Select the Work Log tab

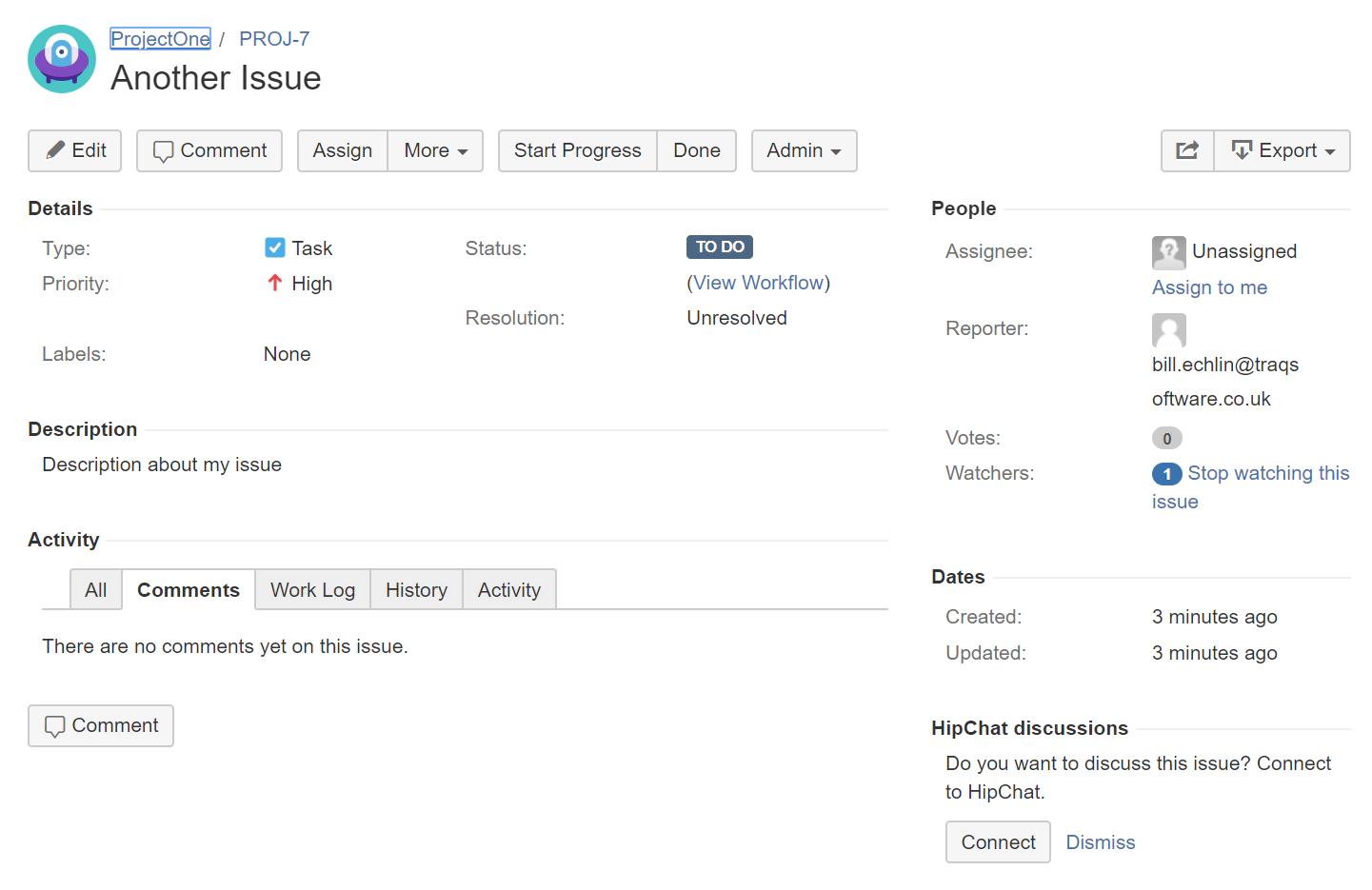click(312, 589)
